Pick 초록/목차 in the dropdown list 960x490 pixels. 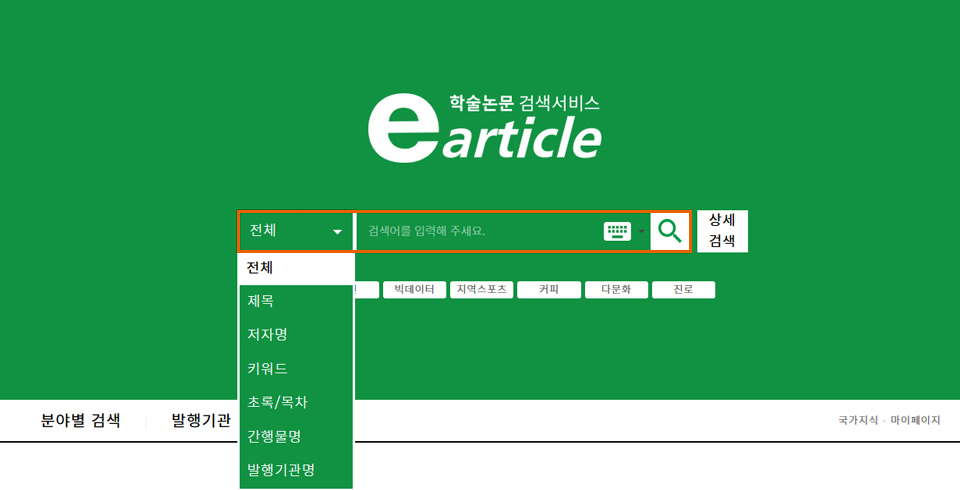(296, 402)
